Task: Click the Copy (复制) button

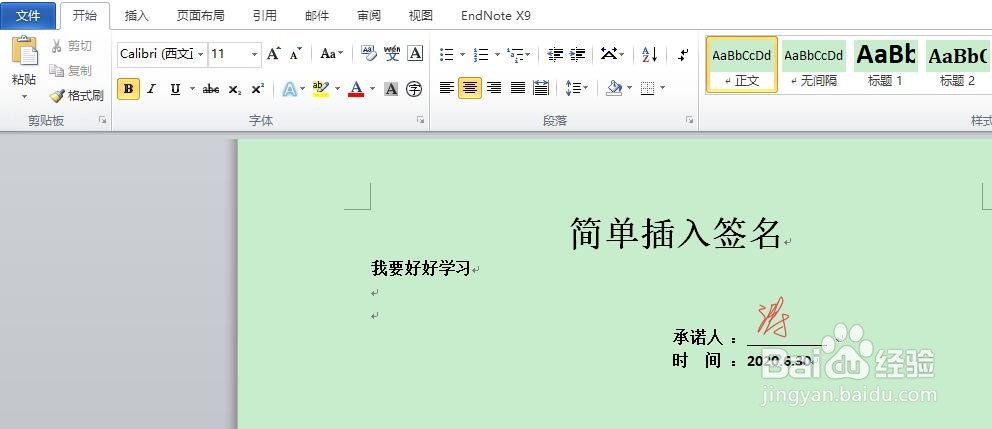Action: click(x=71, y=70)
